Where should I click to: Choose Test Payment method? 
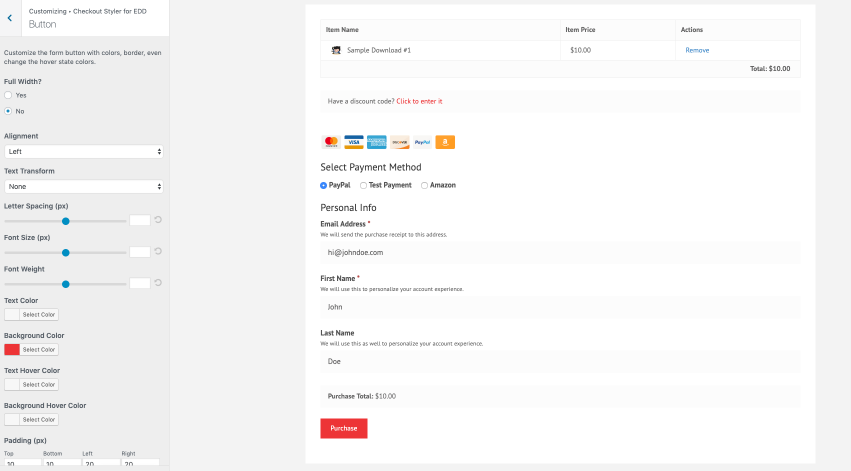tap(364, 186)
